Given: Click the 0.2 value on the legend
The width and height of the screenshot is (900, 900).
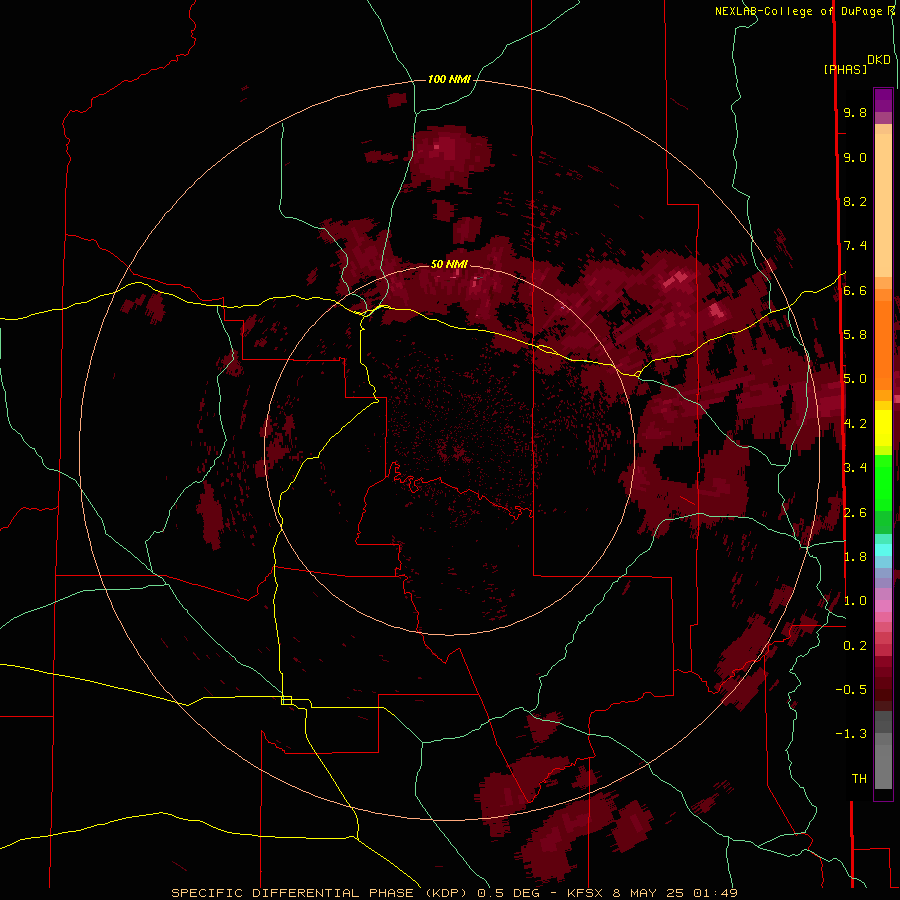Looking at the screenshot, I should (855, 646).
